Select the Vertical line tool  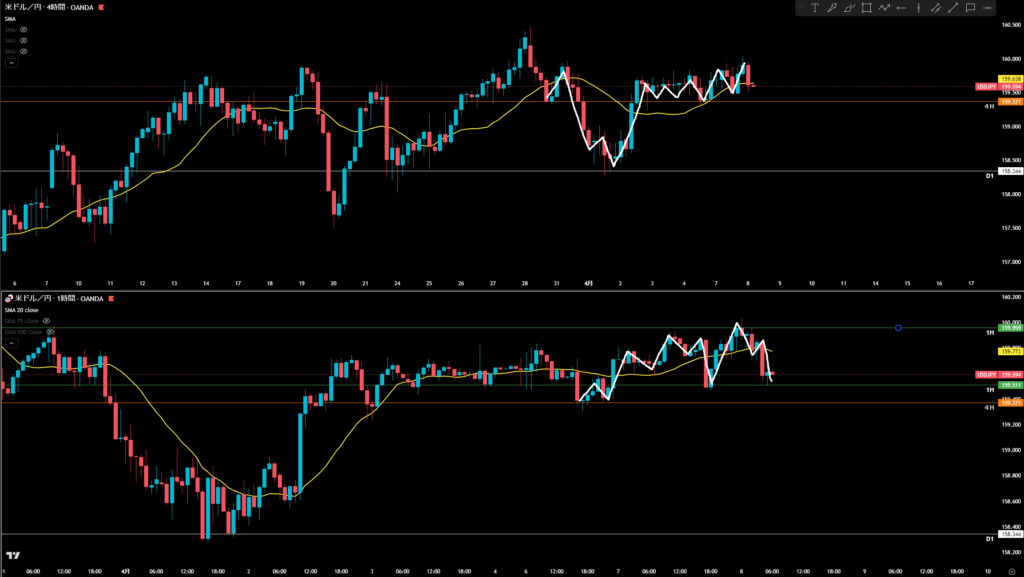coord(918,9)
